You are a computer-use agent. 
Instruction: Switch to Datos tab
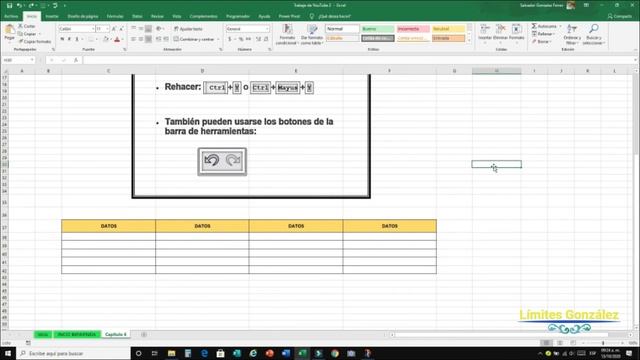[137, 16]
